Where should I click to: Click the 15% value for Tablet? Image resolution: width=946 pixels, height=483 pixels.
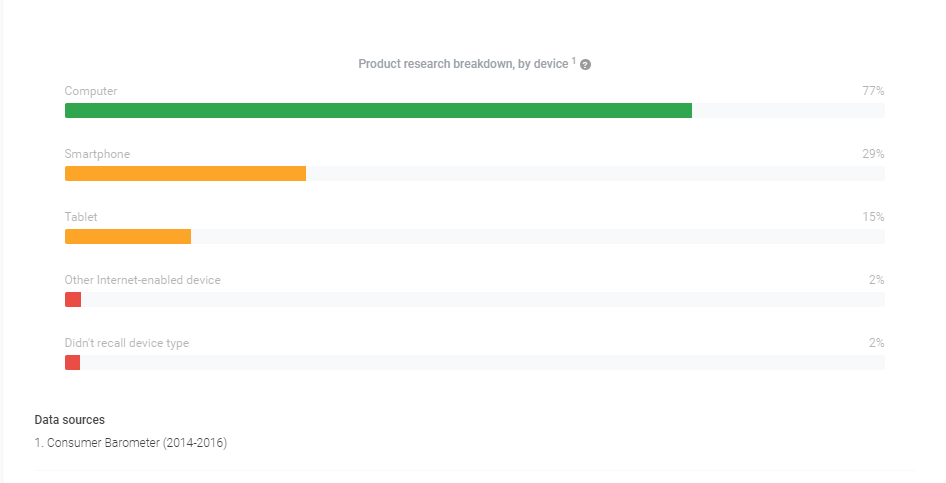coord(873,217)
